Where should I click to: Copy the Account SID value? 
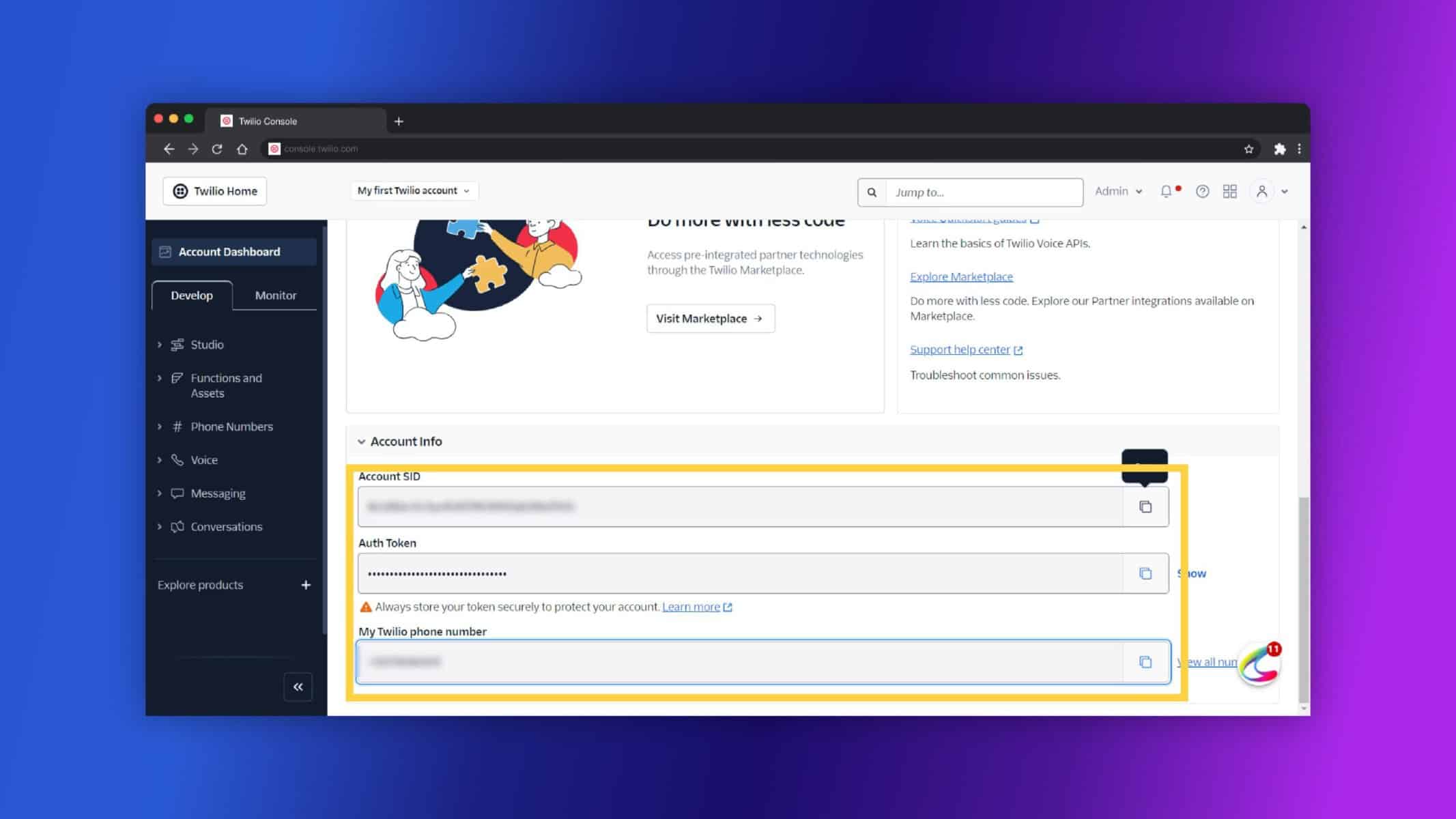[x=1145, y=506]
